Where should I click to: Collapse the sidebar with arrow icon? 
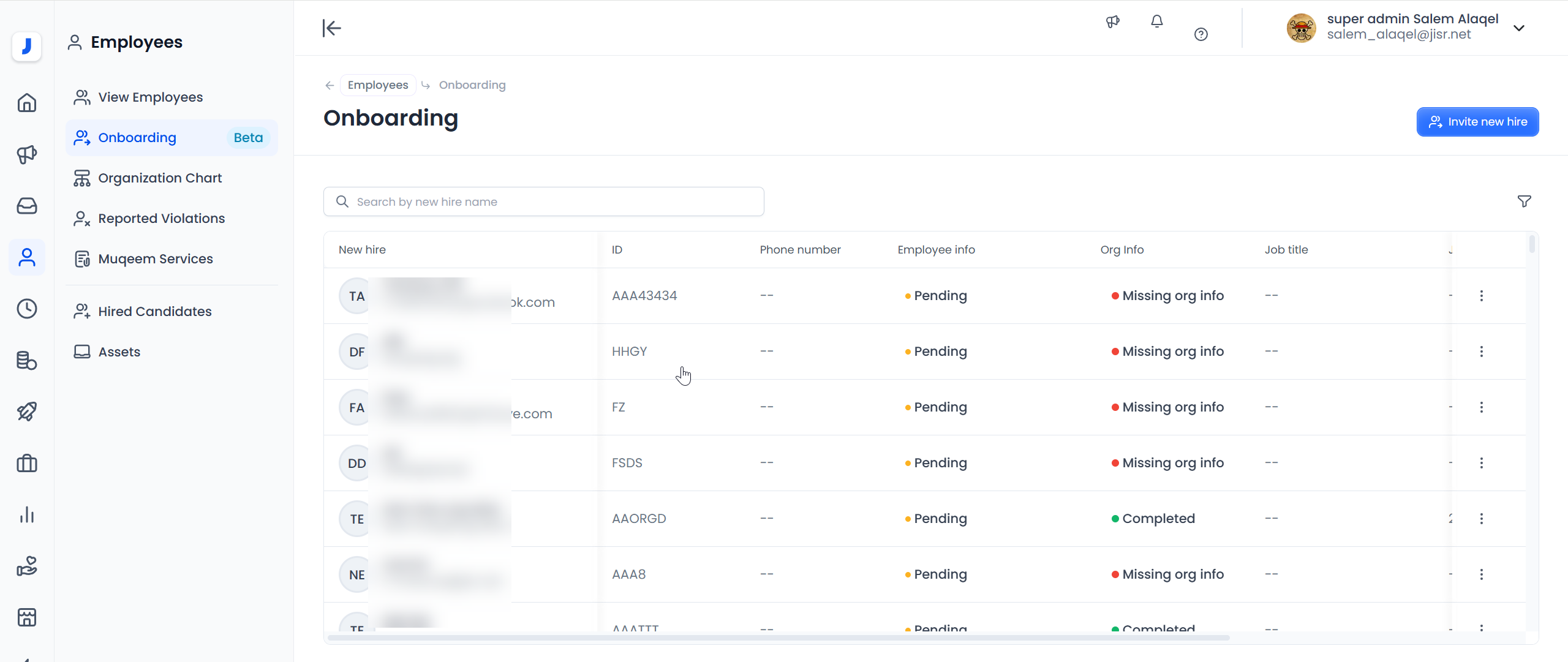coord(331,28)
